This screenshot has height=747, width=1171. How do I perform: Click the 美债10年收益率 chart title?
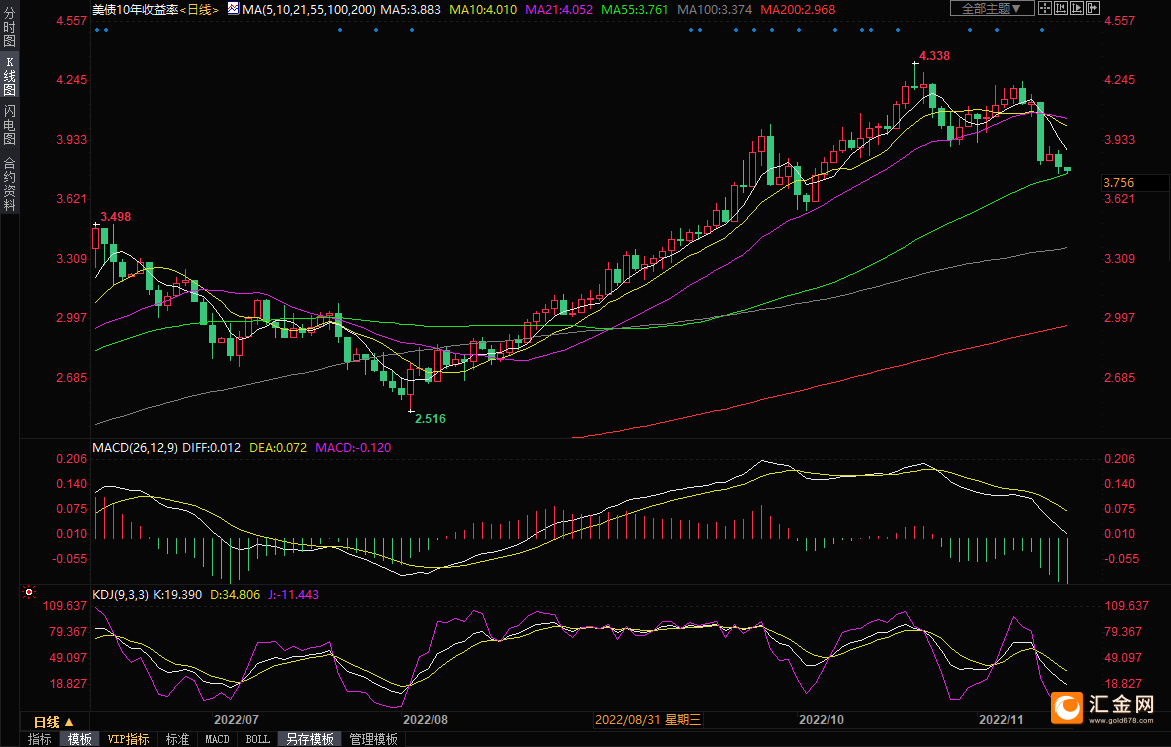tap(135, 10)
